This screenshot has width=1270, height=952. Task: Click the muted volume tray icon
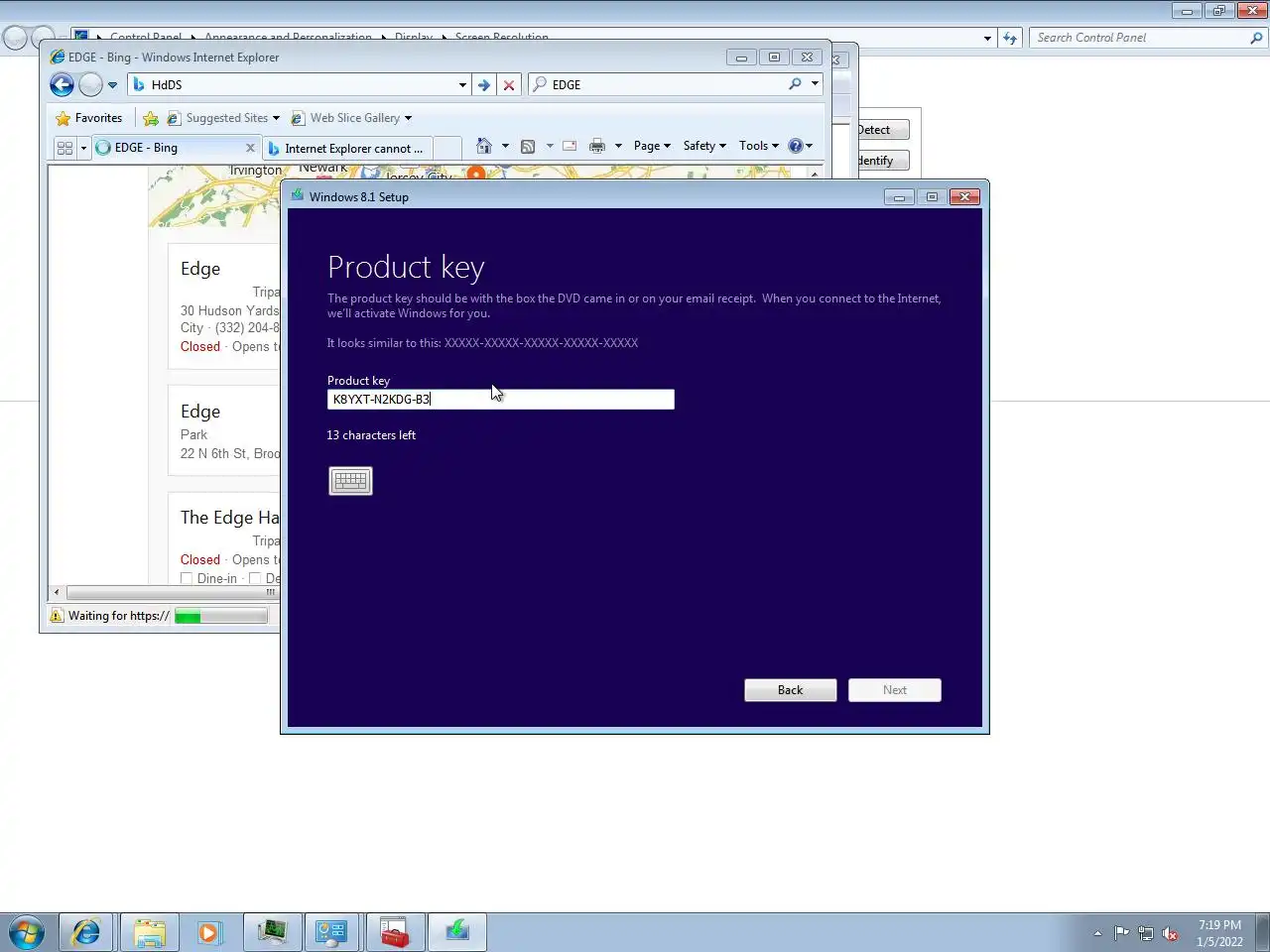[1171, 933]
